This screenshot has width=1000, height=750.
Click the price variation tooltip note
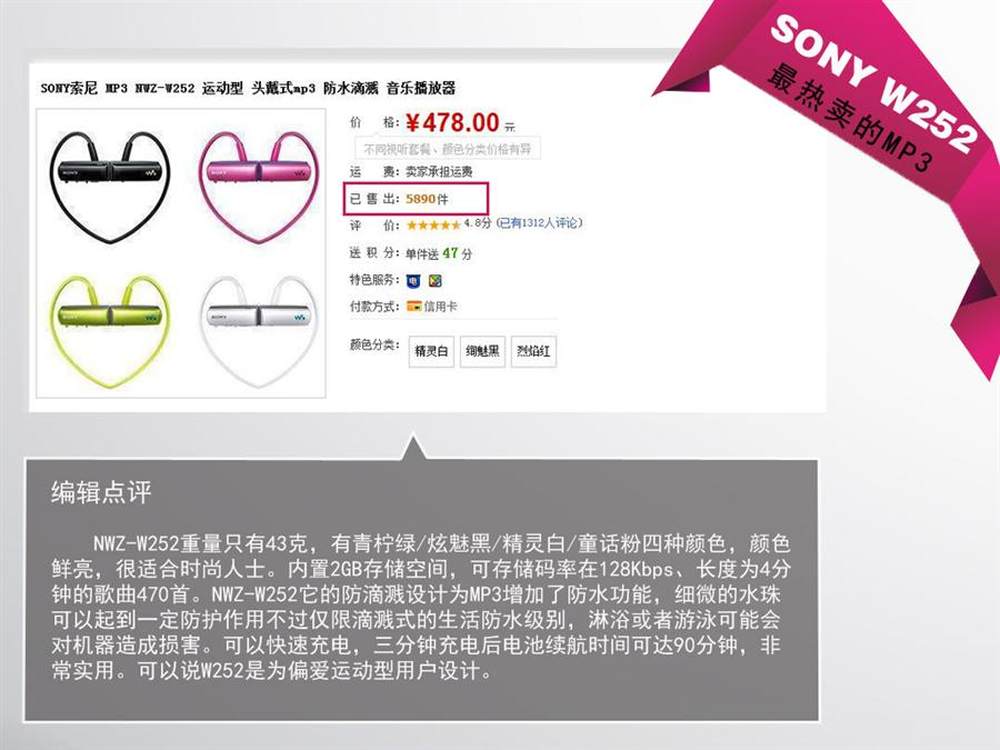(448, 149)
